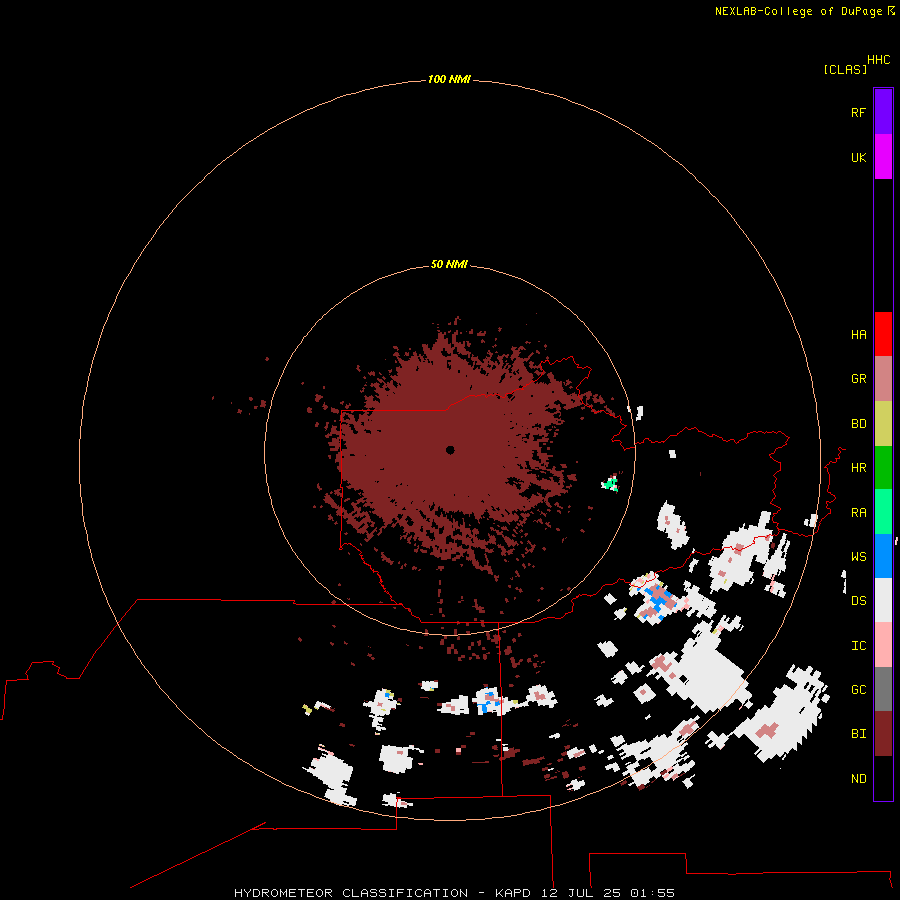The height and width of the screenshot is (900, 900).
Task: Click the ND black legend swatch
Action: click(883, 778)
